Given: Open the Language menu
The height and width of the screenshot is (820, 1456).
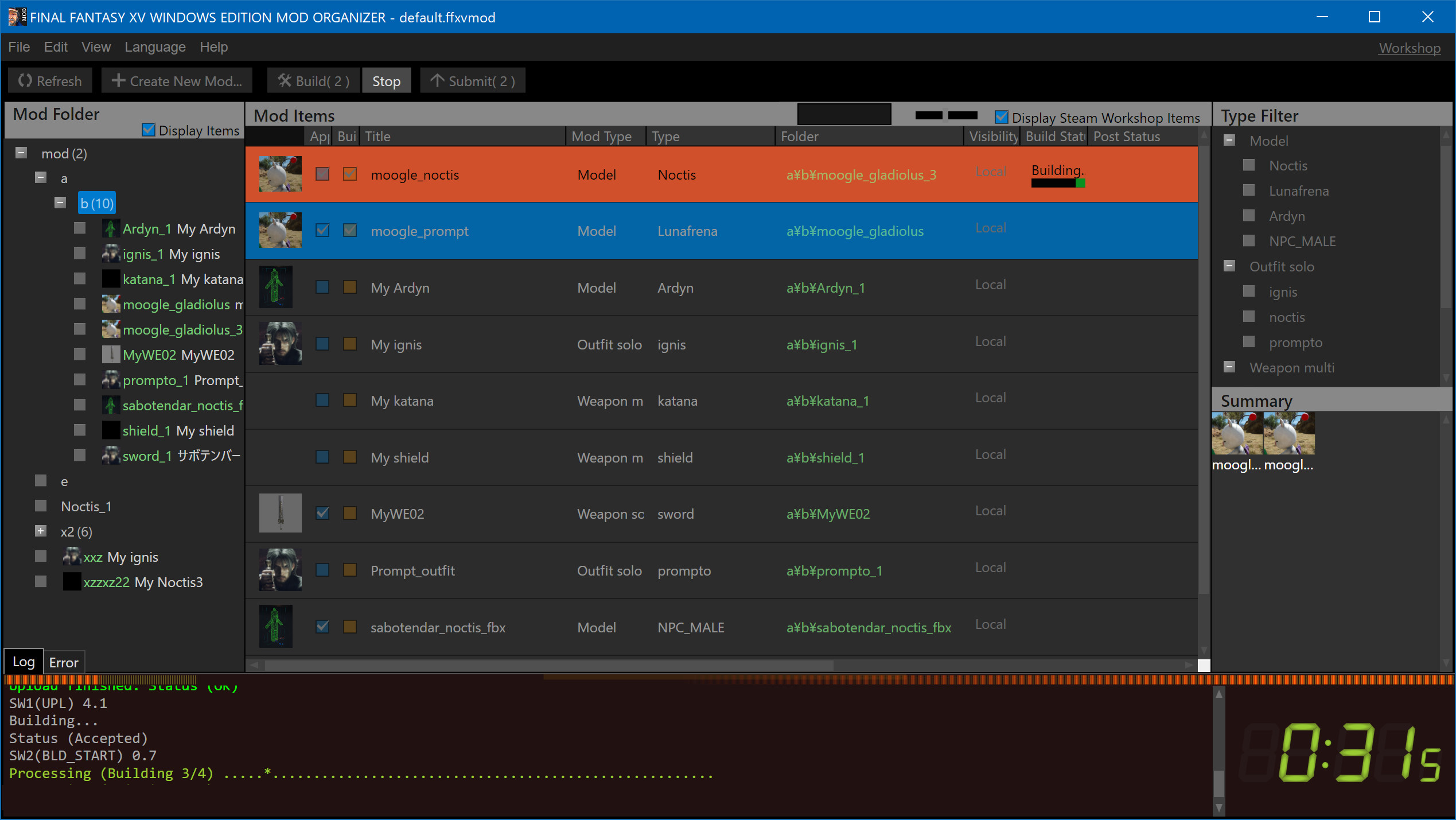Looking at the screenshot, I should tap(155, 47).
